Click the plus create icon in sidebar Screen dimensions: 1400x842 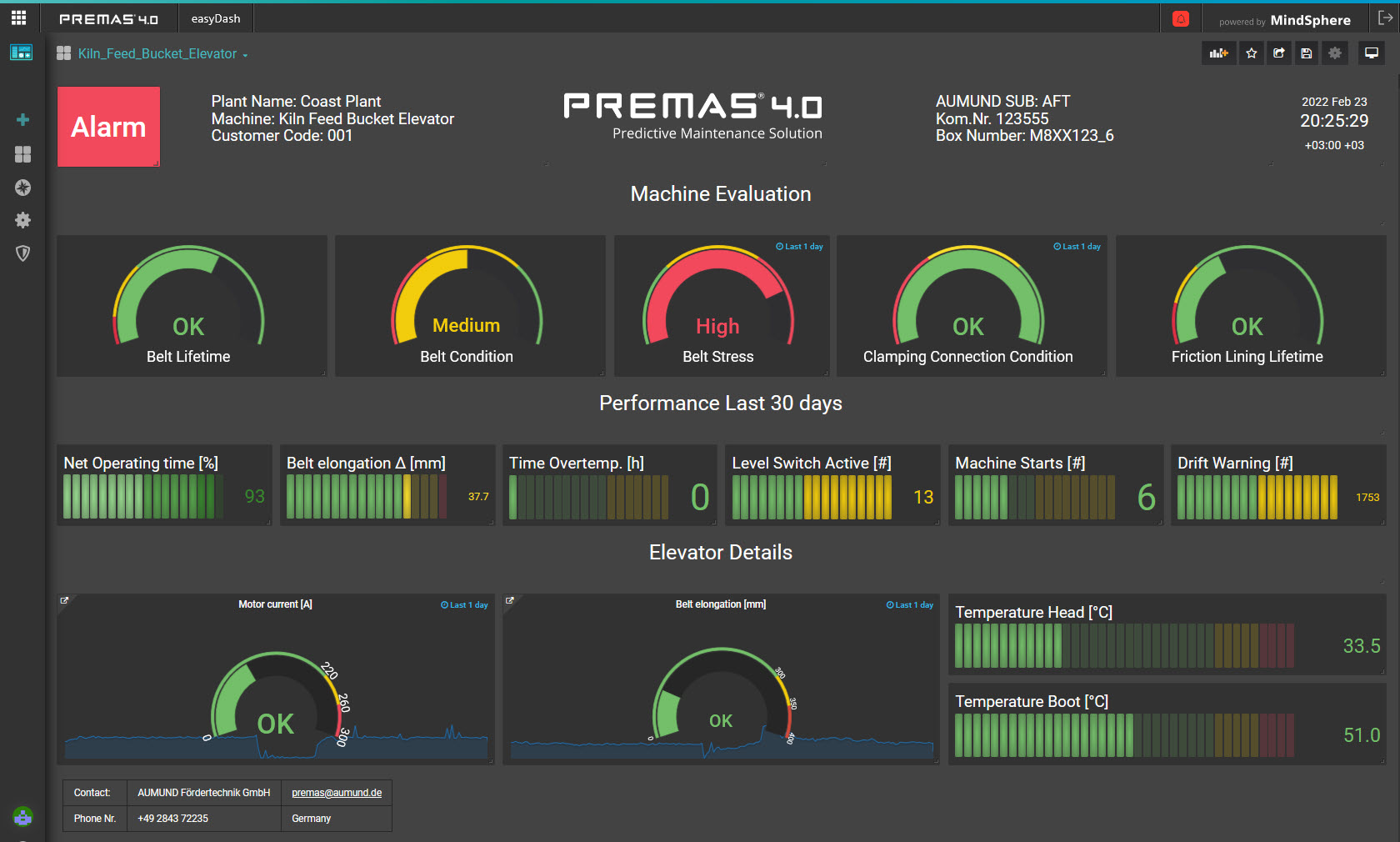click(23, 120)
